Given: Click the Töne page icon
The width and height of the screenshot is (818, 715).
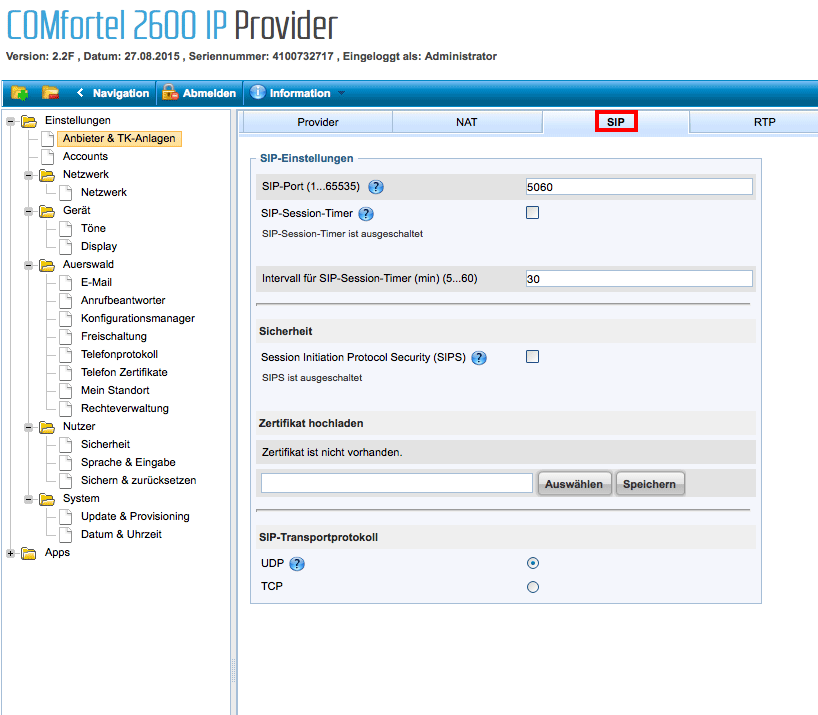Looking at the screenshot, I should tap(66, 228).
